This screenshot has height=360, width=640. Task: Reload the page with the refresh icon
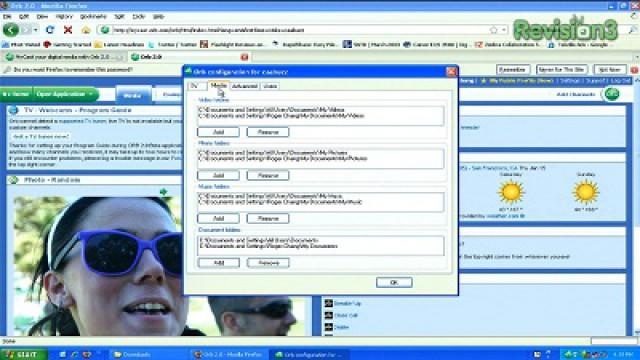coord(50,30)
